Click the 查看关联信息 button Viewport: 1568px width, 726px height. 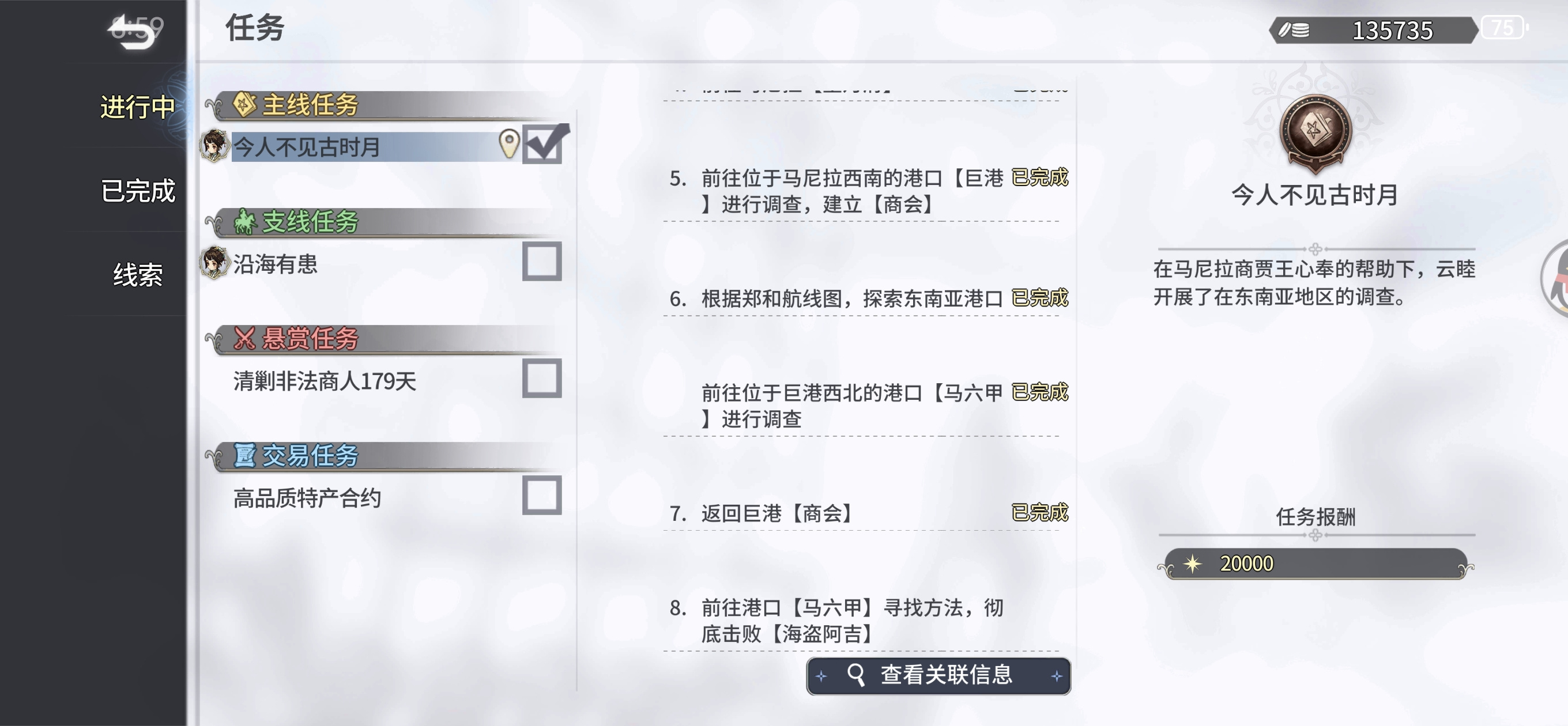(938, 675)
